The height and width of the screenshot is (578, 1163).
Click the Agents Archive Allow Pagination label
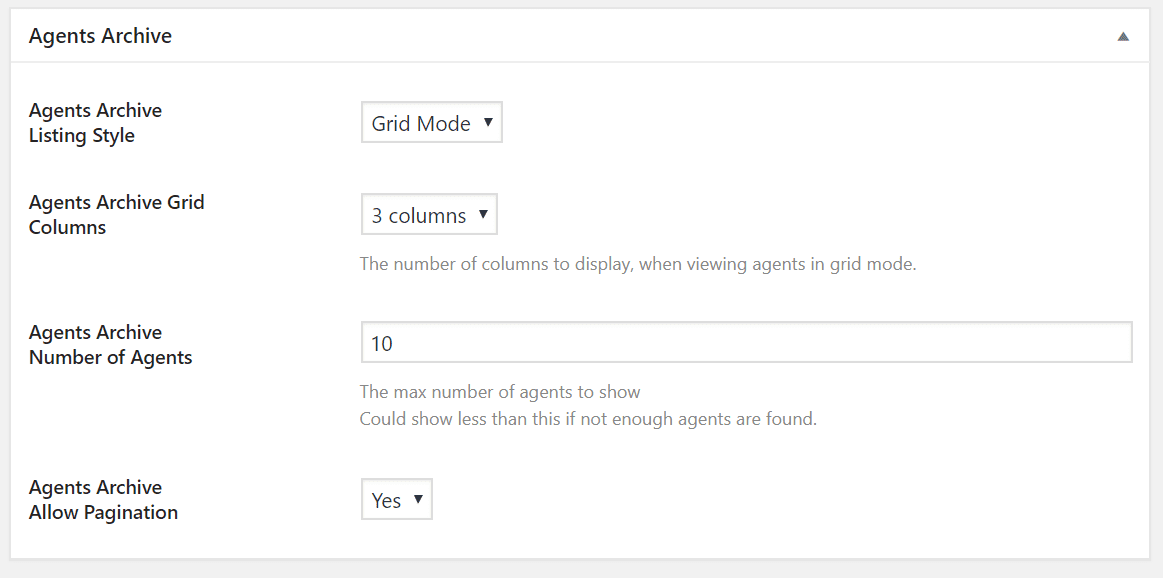[x=103, y=500]
